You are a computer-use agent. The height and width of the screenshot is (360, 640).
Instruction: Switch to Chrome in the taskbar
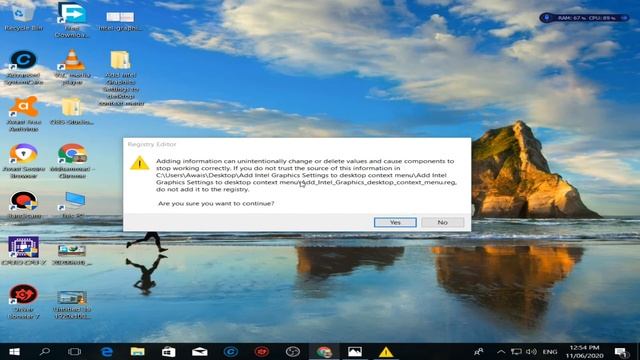(x=324, y=352)
